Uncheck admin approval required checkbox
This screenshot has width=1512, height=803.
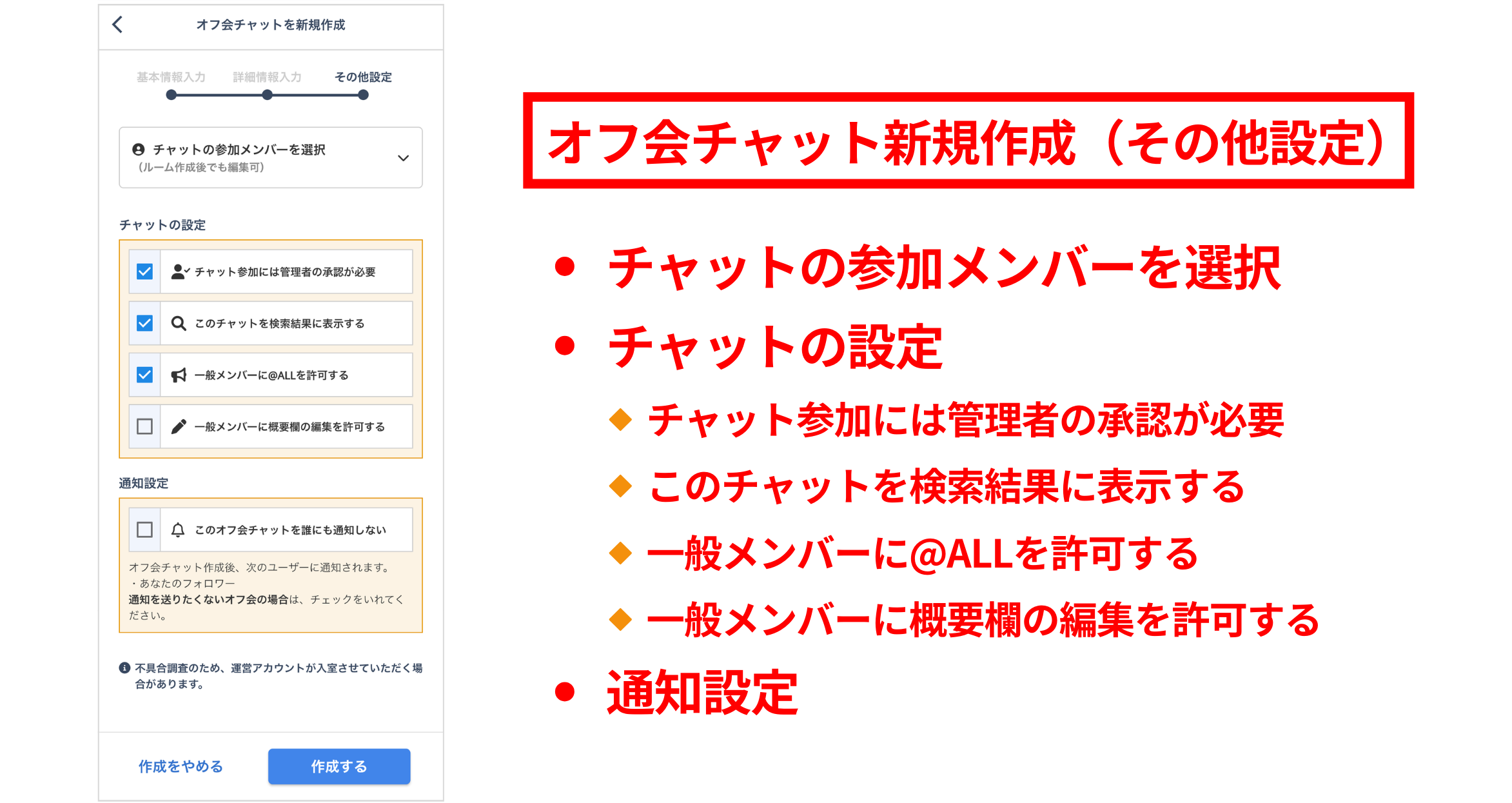(144, 272)
